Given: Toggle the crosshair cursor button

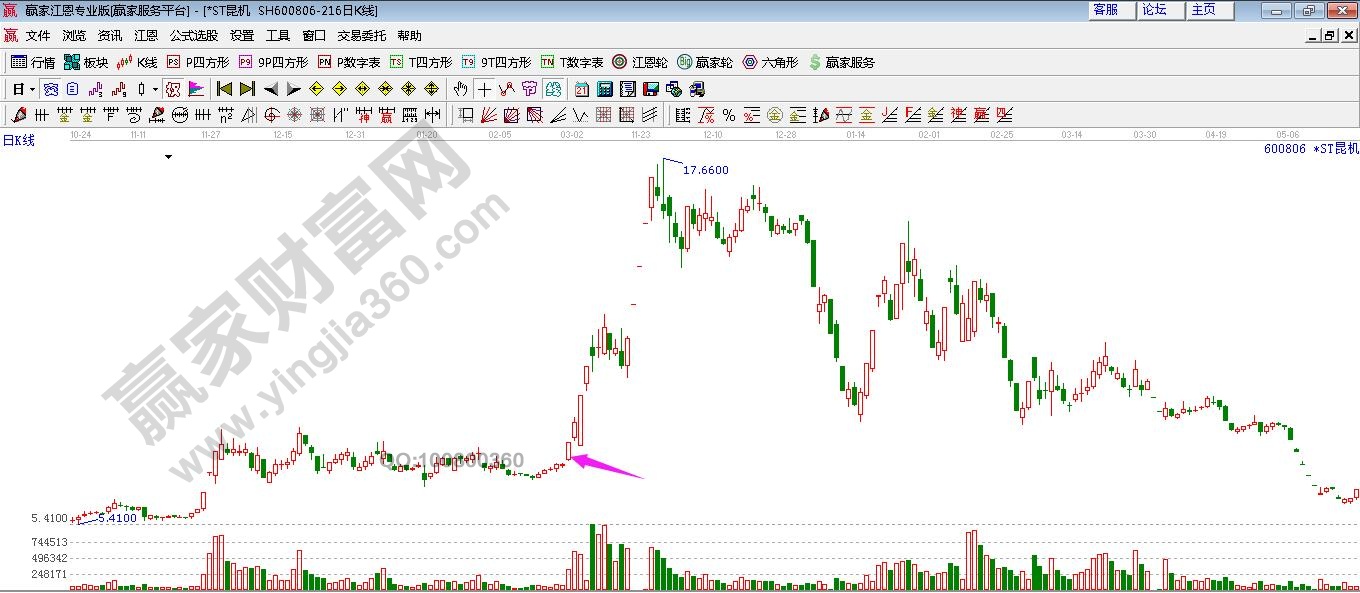Looking at the screenshot, I should (x=484, y=89).
